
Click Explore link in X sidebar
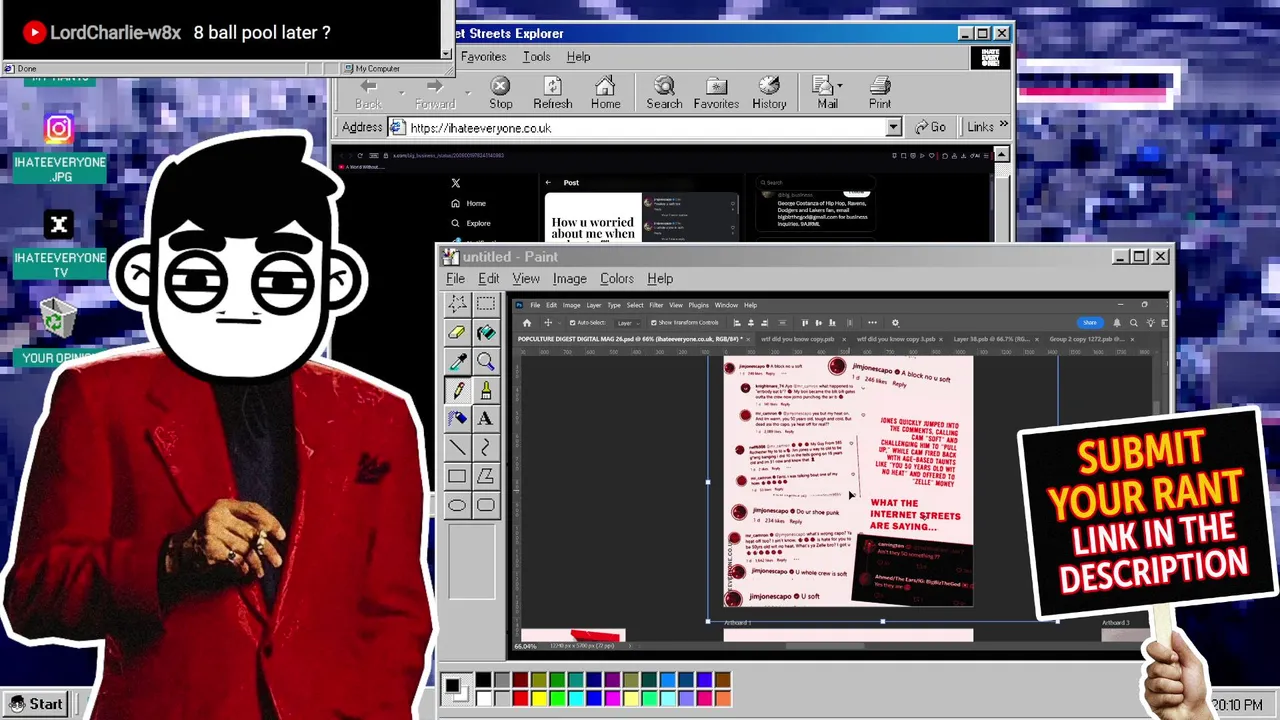471,223
